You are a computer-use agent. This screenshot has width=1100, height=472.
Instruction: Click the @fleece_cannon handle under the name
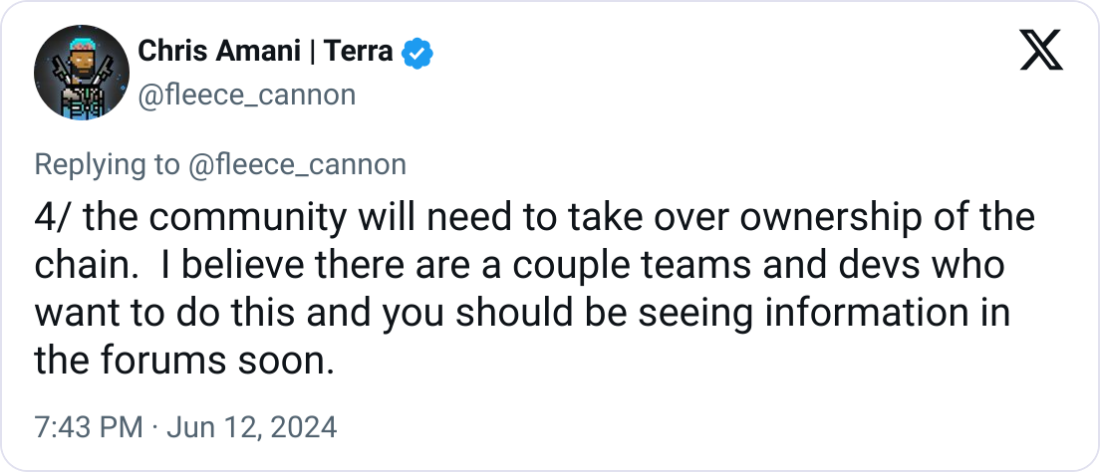pos(244,95)
